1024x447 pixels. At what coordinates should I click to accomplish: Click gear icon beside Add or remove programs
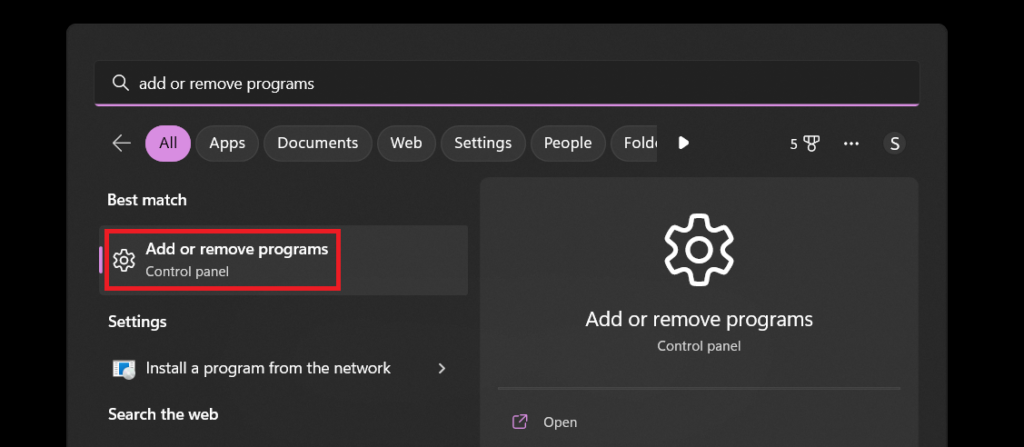(x=124, y=260)
